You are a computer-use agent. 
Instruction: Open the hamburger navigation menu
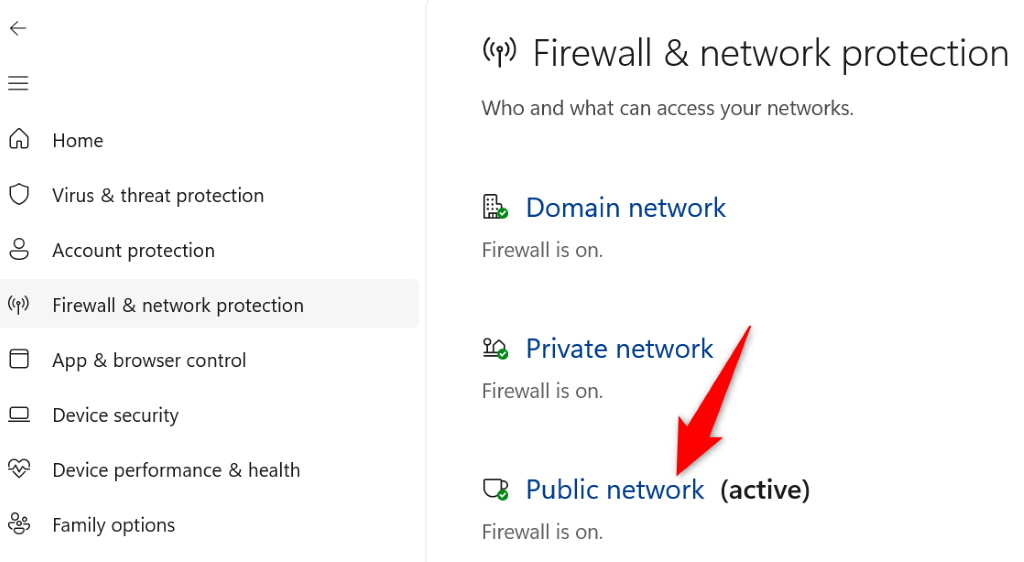[x=18, y=84]
